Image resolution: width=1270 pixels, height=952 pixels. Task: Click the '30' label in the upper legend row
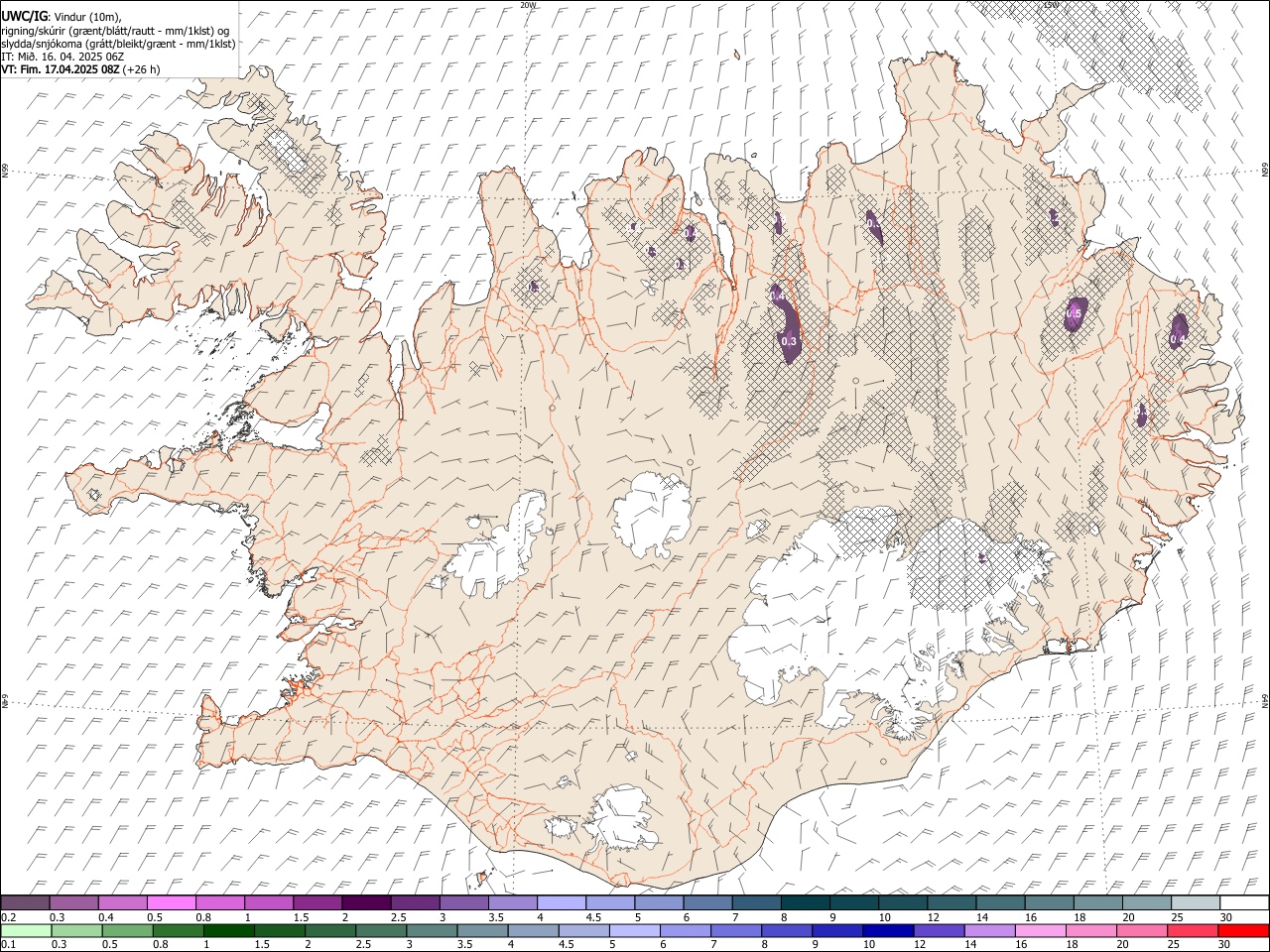point(1225,917)
